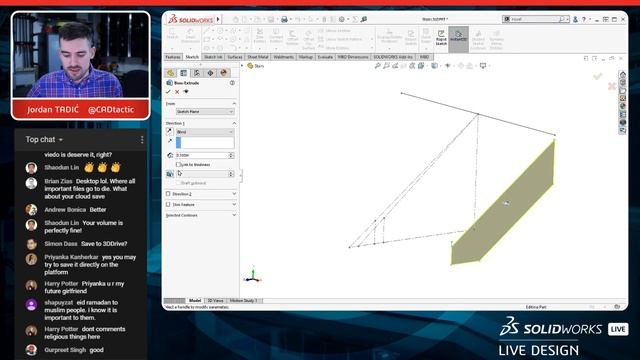Click the Rapid Sketch tool

point(441,38)
